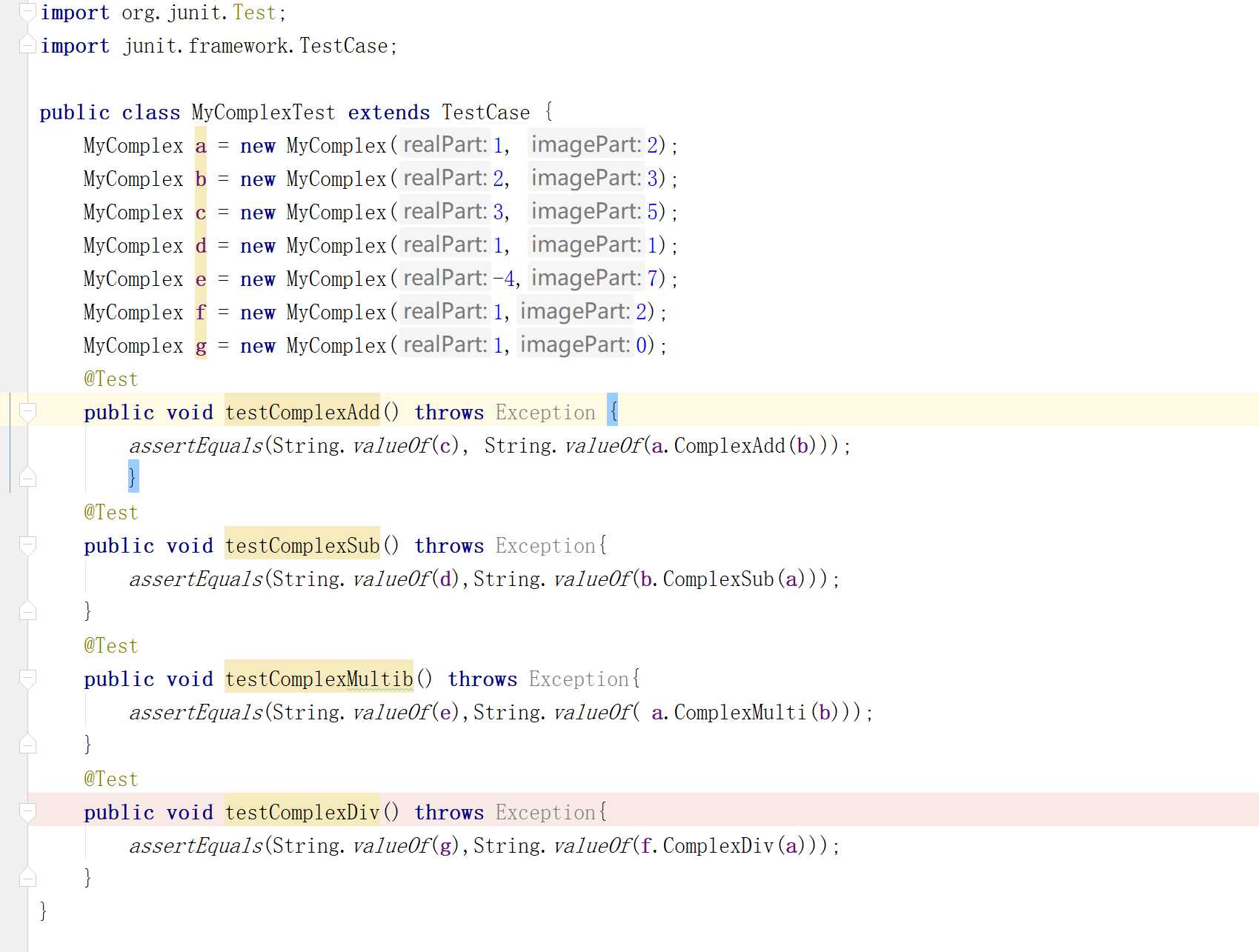Click the ComplexDiv method call
The width and height of the screenshot is (1259, 952).
[x=718, y=846]
